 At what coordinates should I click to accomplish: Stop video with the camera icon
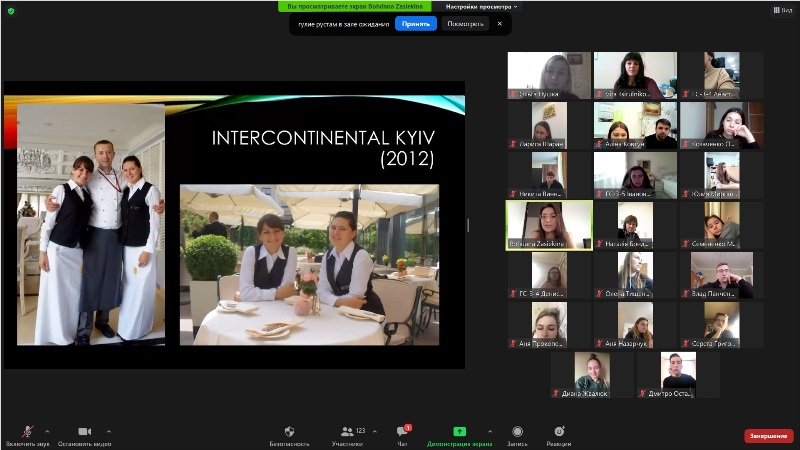coord(84,431)
